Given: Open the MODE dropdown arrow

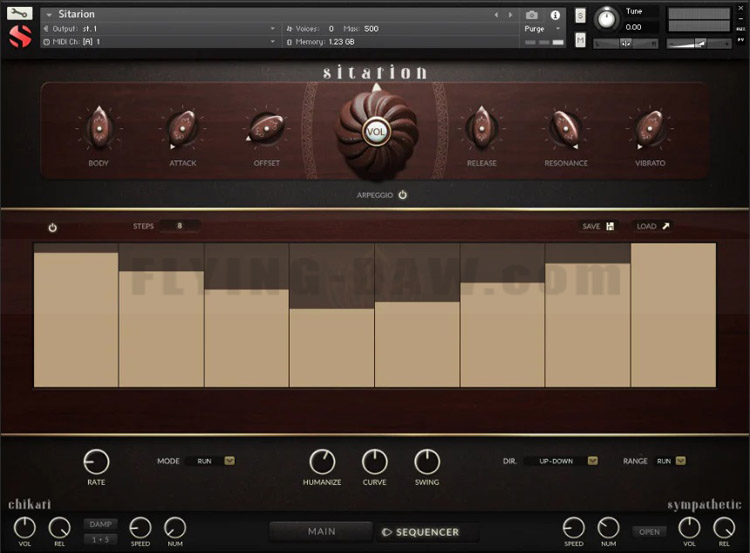Looking at the screenshot, I should pos(230,461).
